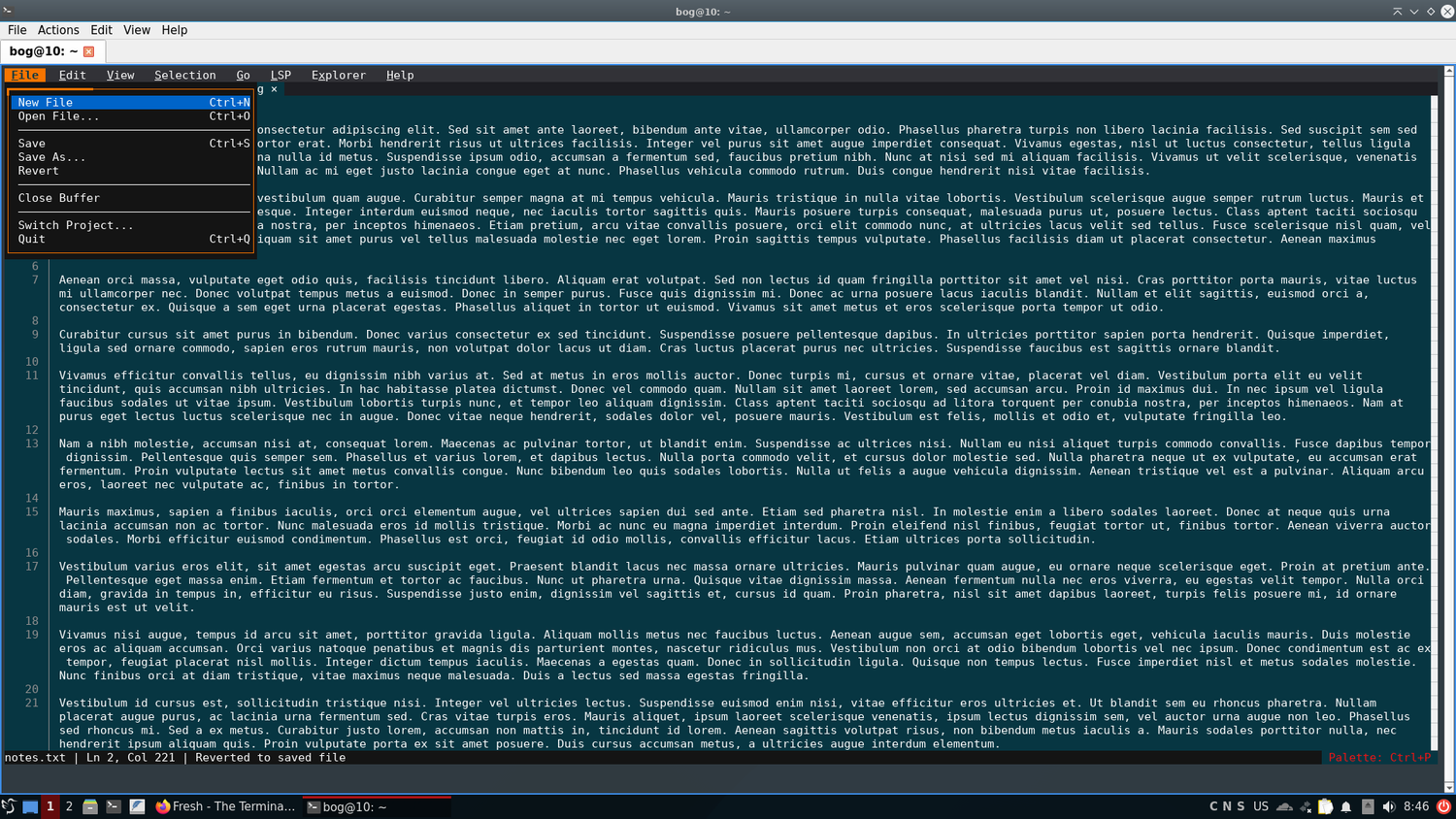Click bog@10: ~ taskbar window button

(x=377, y=806)
